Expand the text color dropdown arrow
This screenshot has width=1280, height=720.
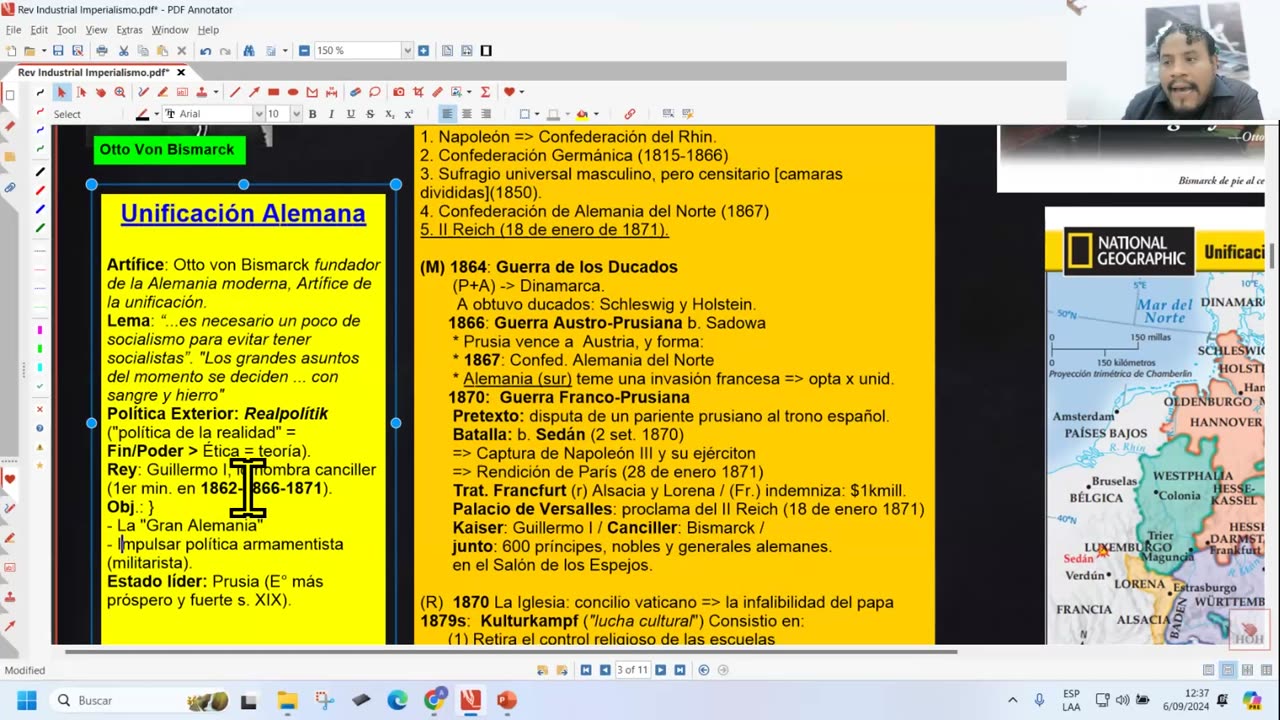click(x=156, y=114)
